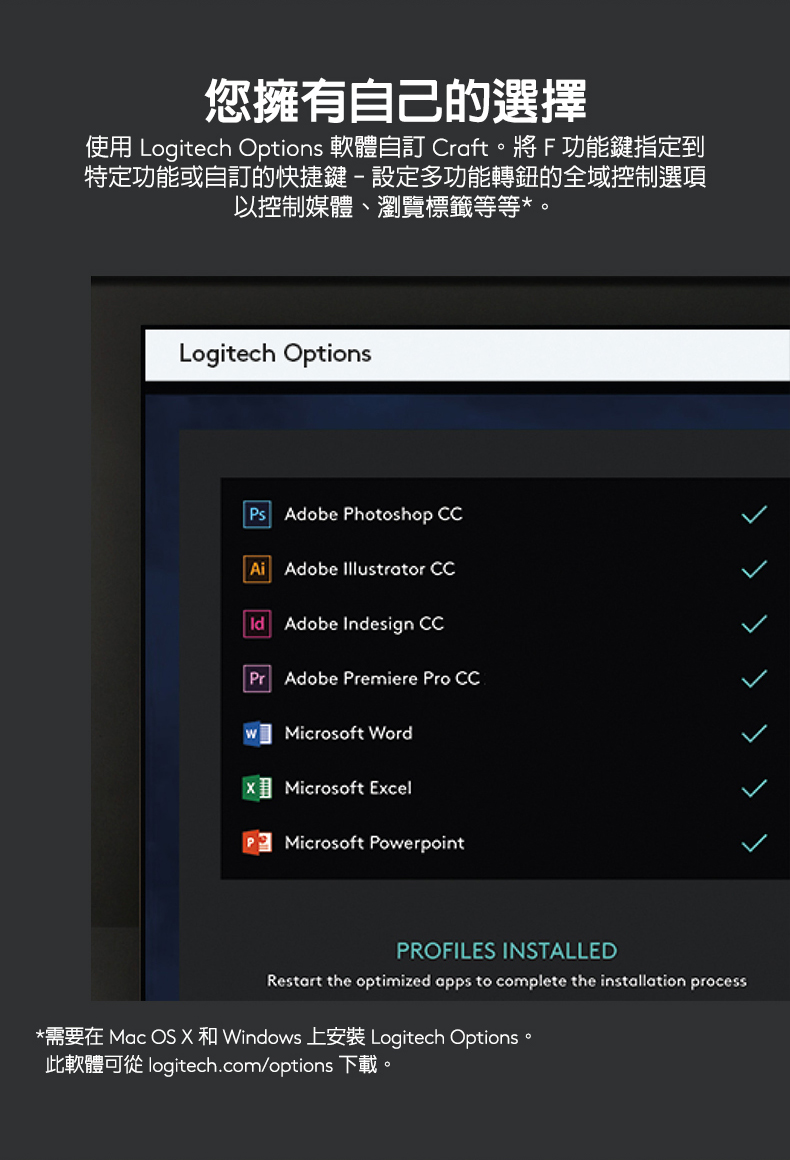Click the Microsoft Word icon
Viewport: 790px width, 1160px height.
point(257,733)
